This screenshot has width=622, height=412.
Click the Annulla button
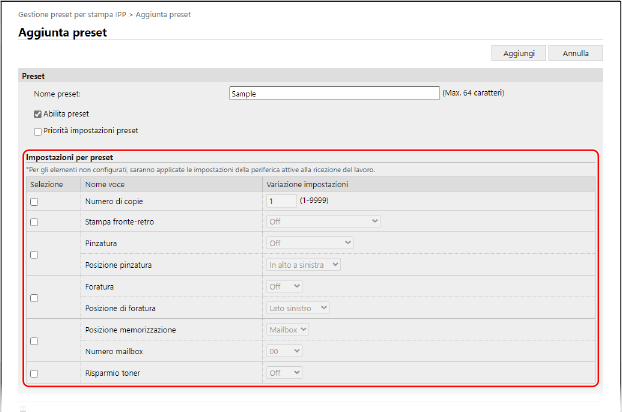[575, 53]
